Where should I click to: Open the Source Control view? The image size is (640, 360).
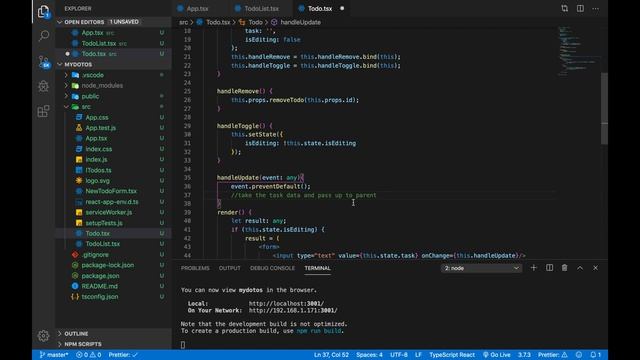click(x=43, y=62)
